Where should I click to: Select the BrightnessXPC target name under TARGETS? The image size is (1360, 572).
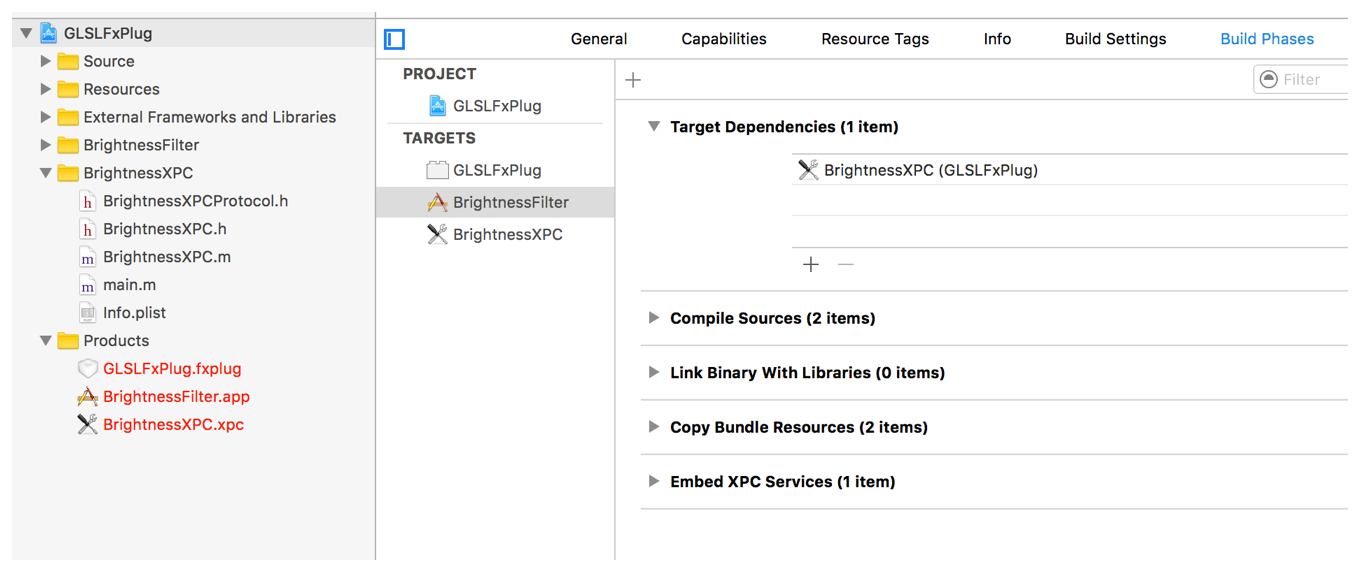508,234
